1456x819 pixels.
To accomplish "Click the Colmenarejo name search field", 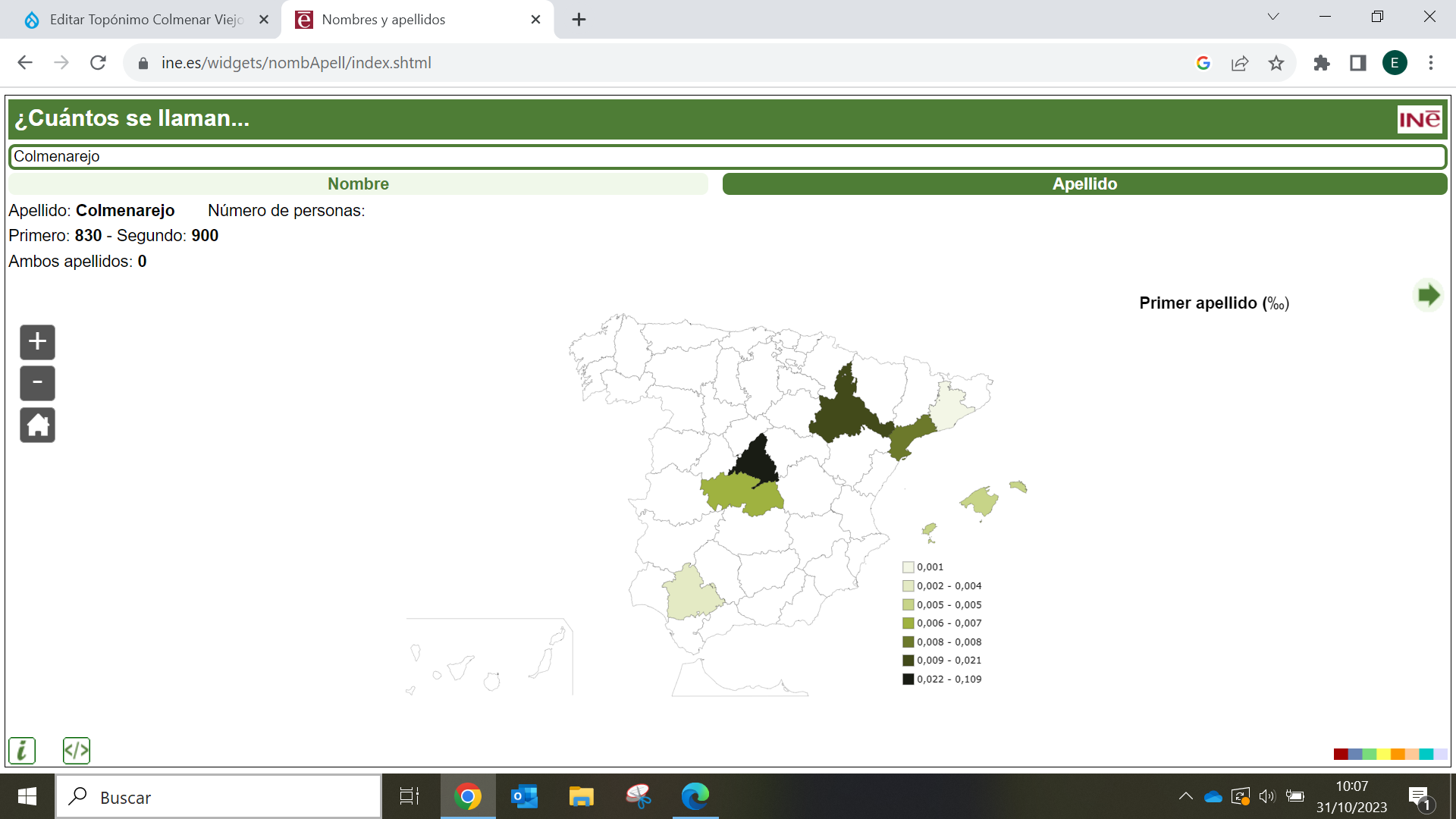I will click(x=726, y=157).
